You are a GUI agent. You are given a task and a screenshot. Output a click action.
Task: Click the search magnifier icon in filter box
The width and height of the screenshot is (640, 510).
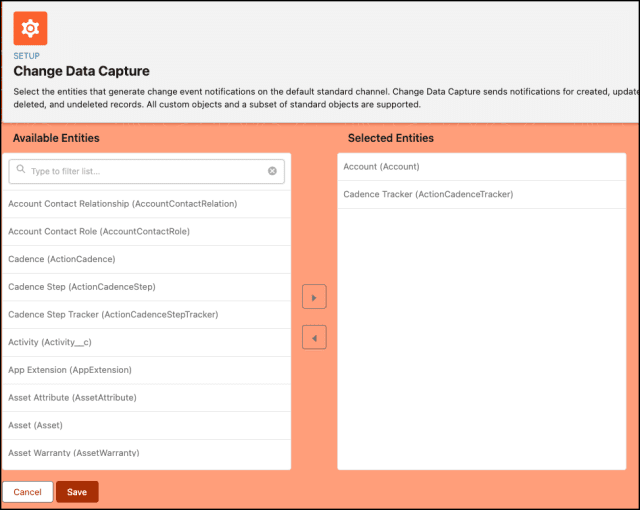20,171
